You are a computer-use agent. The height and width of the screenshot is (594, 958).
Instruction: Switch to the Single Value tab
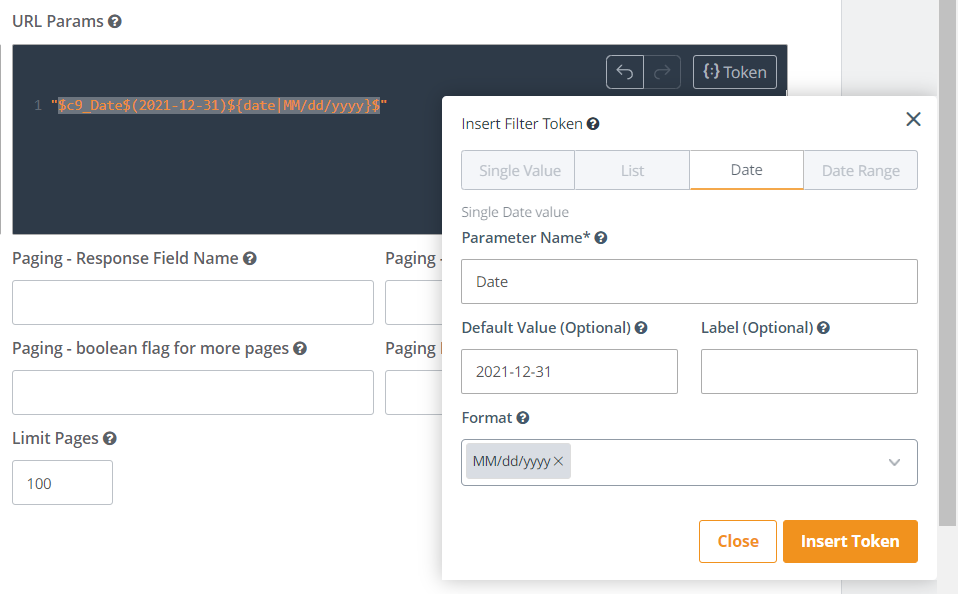click(519, 171)
